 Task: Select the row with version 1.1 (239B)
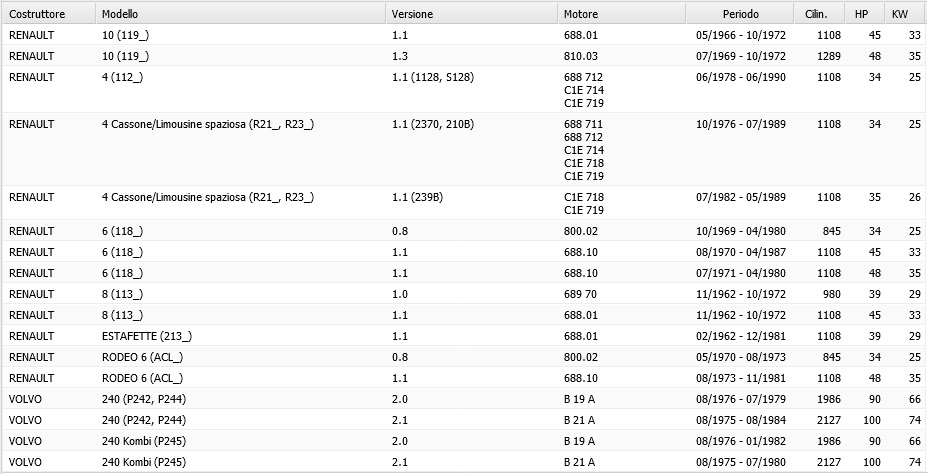pyautogui.click(x=464, y=203)
